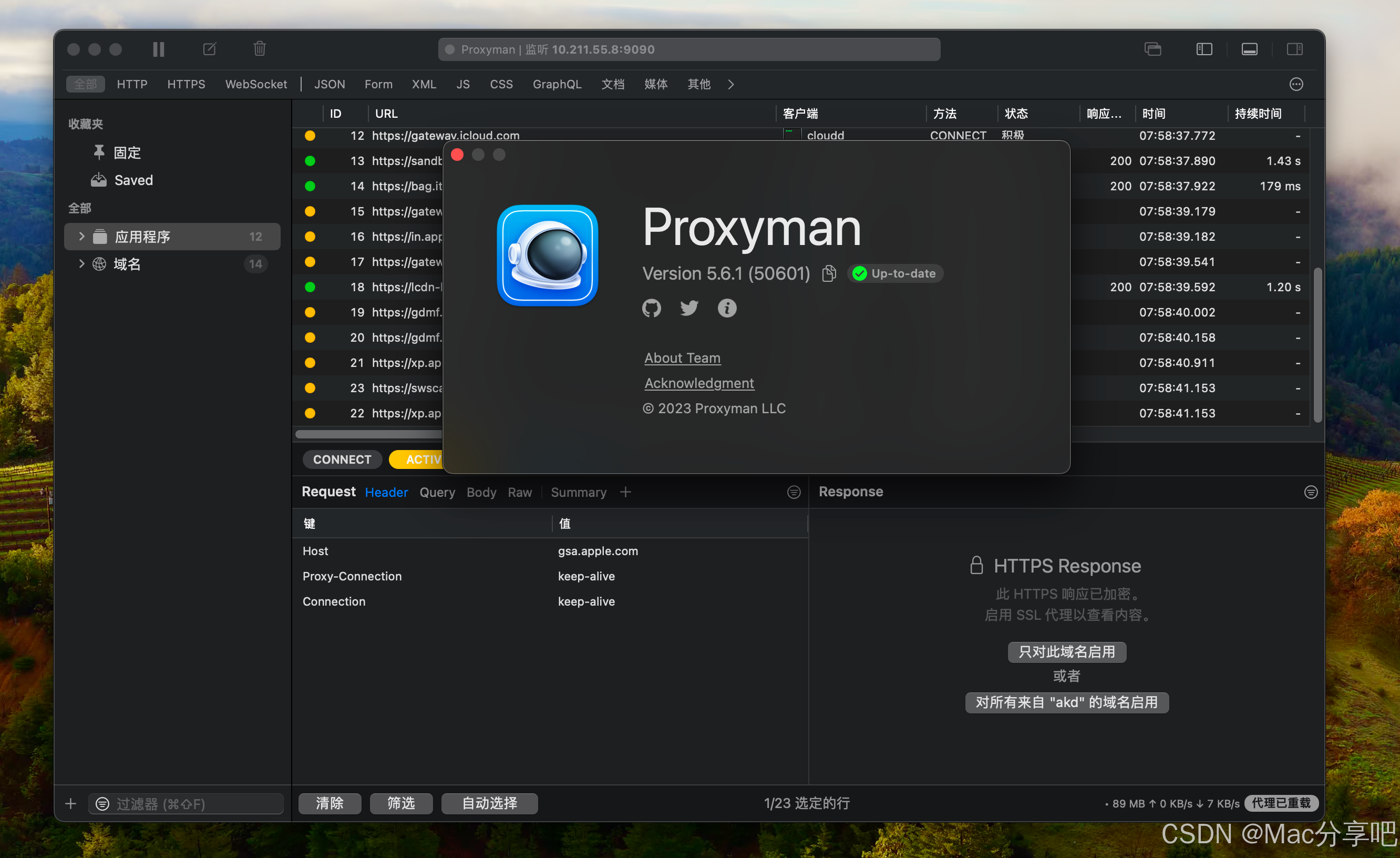1400x858 pixels.
Task: Filter by HTTPS protocol
Action: click(x=187, y=84)
